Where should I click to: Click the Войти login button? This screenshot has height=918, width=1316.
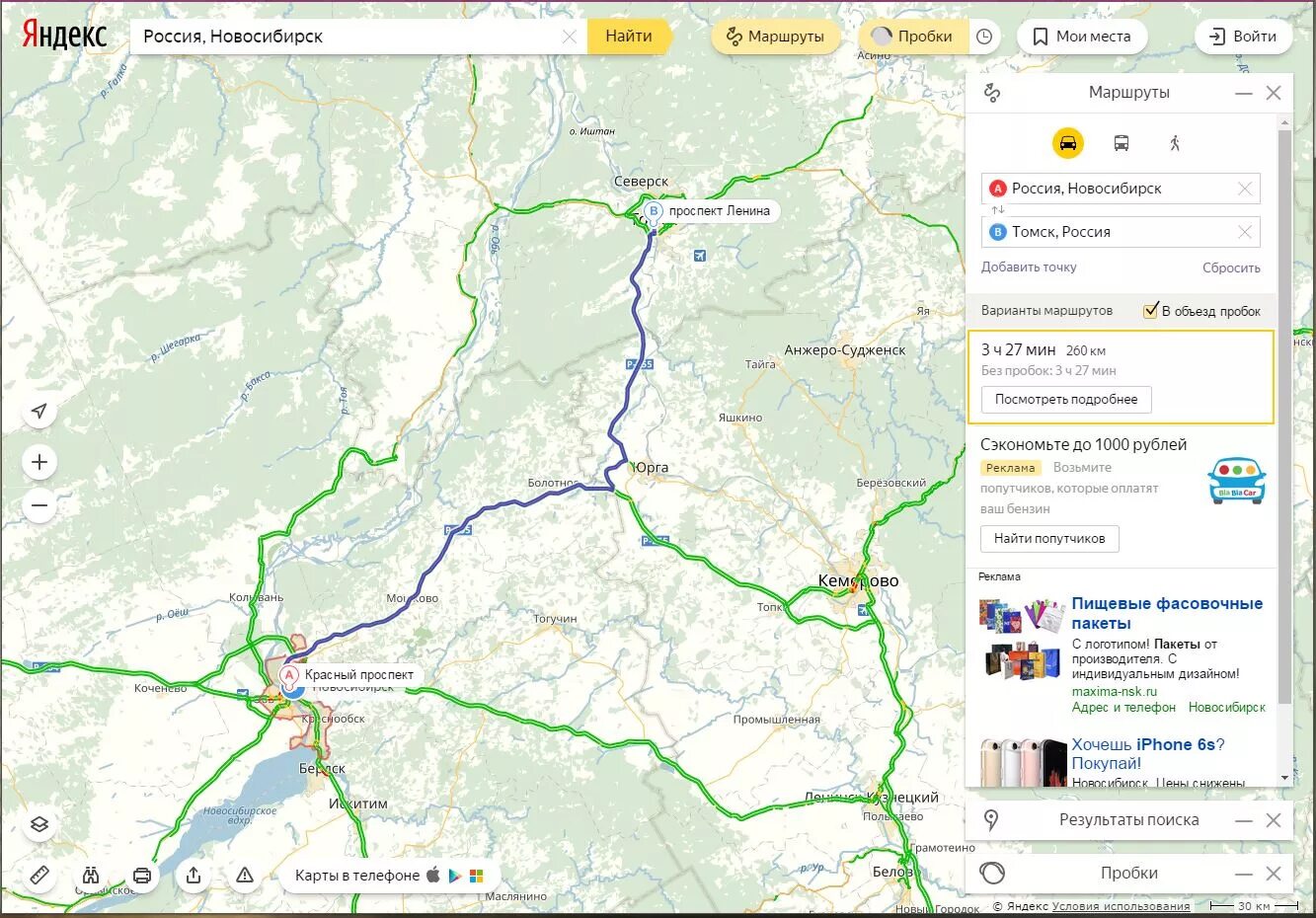1243,37
